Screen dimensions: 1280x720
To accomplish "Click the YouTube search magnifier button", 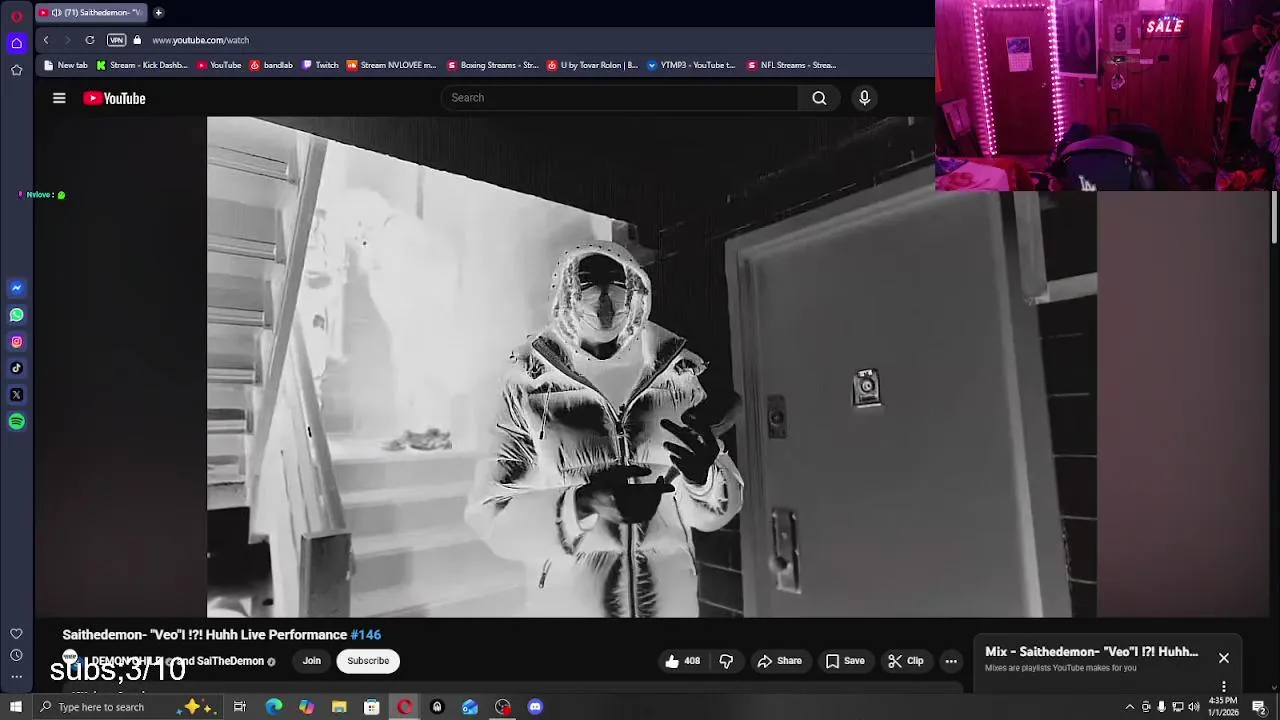I will point(819,98).
